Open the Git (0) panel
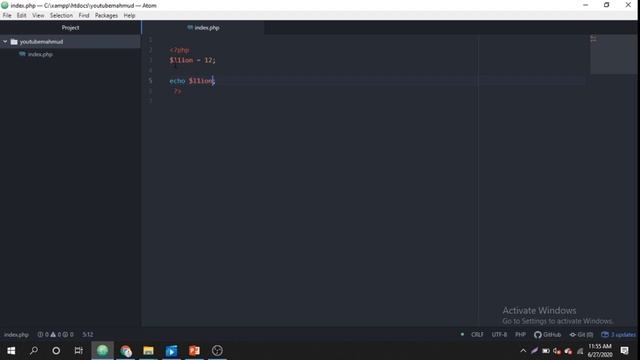Image resolution: width=640 pixels, height=360 pixels. 581,335
